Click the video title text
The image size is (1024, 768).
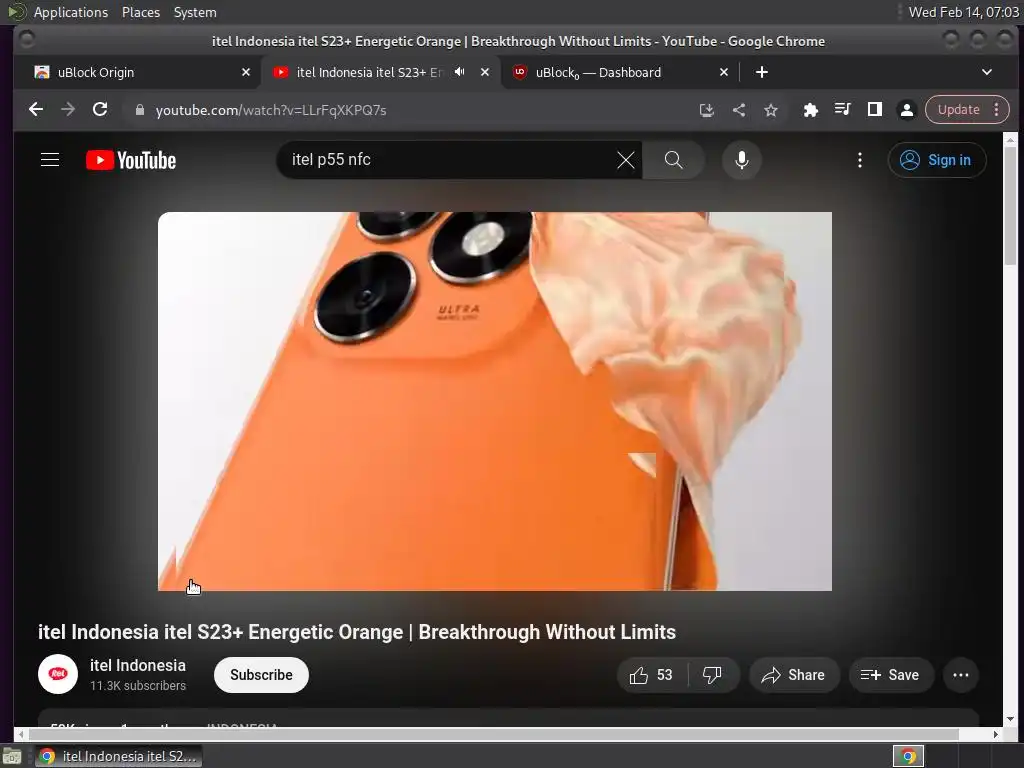[x=357, y=632]
